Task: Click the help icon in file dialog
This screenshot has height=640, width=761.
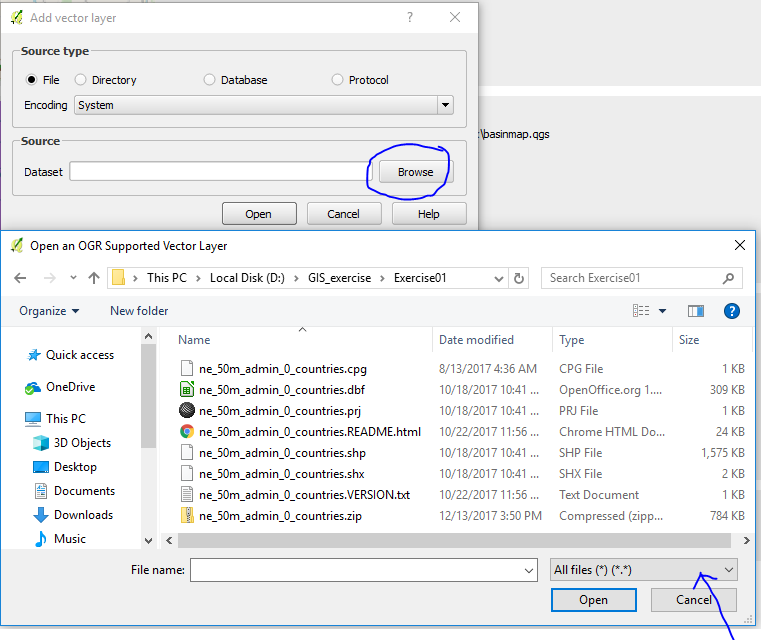Action: pyautogui.click(x=731, y=311)
